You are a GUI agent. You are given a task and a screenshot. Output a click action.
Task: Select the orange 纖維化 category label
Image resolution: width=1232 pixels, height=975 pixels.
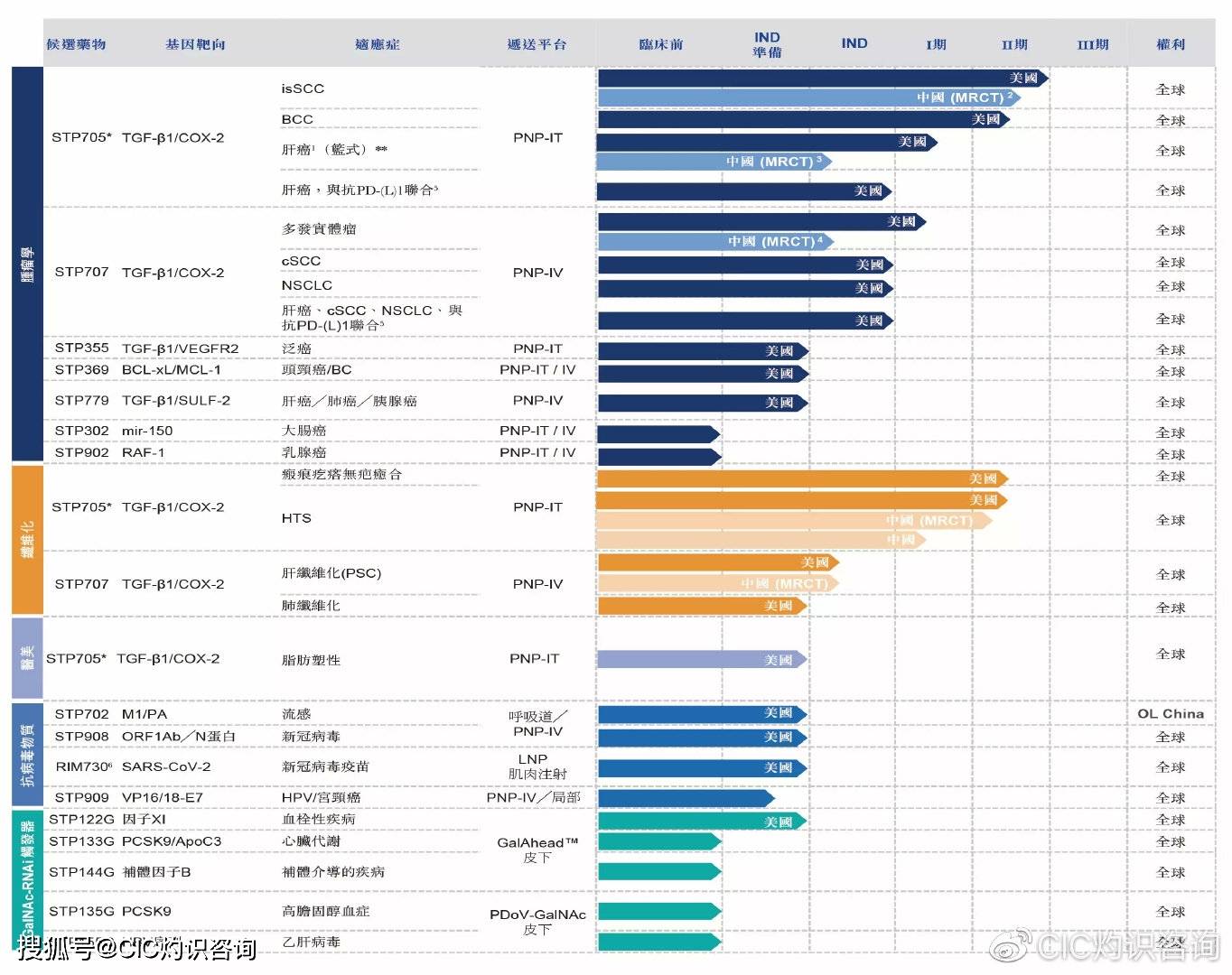click(28, 539)
